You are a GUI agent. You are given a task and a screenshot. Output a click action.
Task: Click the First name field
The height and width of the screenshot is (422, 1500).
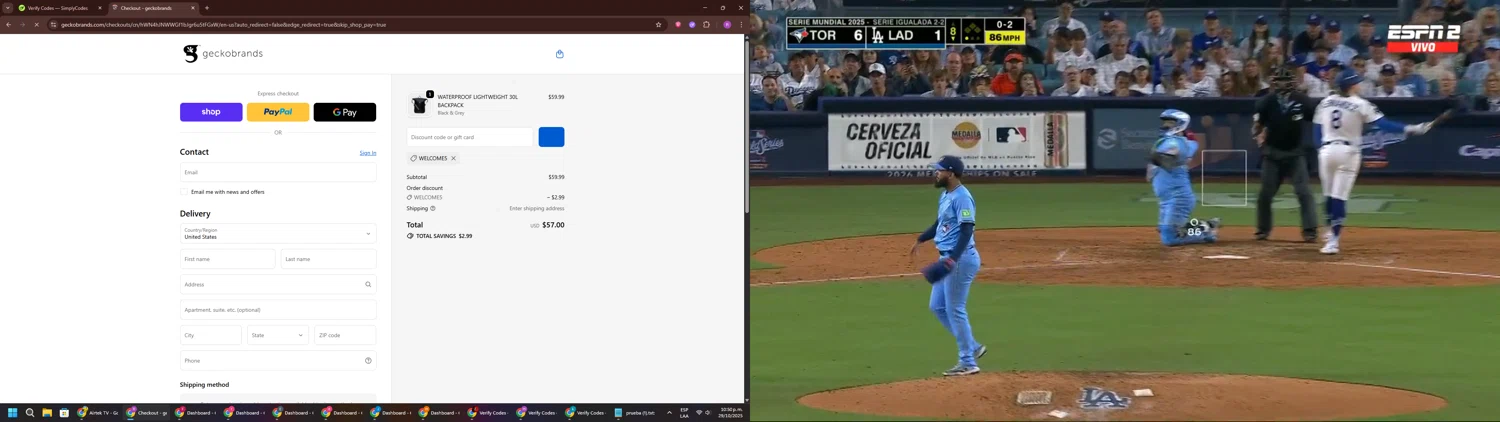click(228, 259)
